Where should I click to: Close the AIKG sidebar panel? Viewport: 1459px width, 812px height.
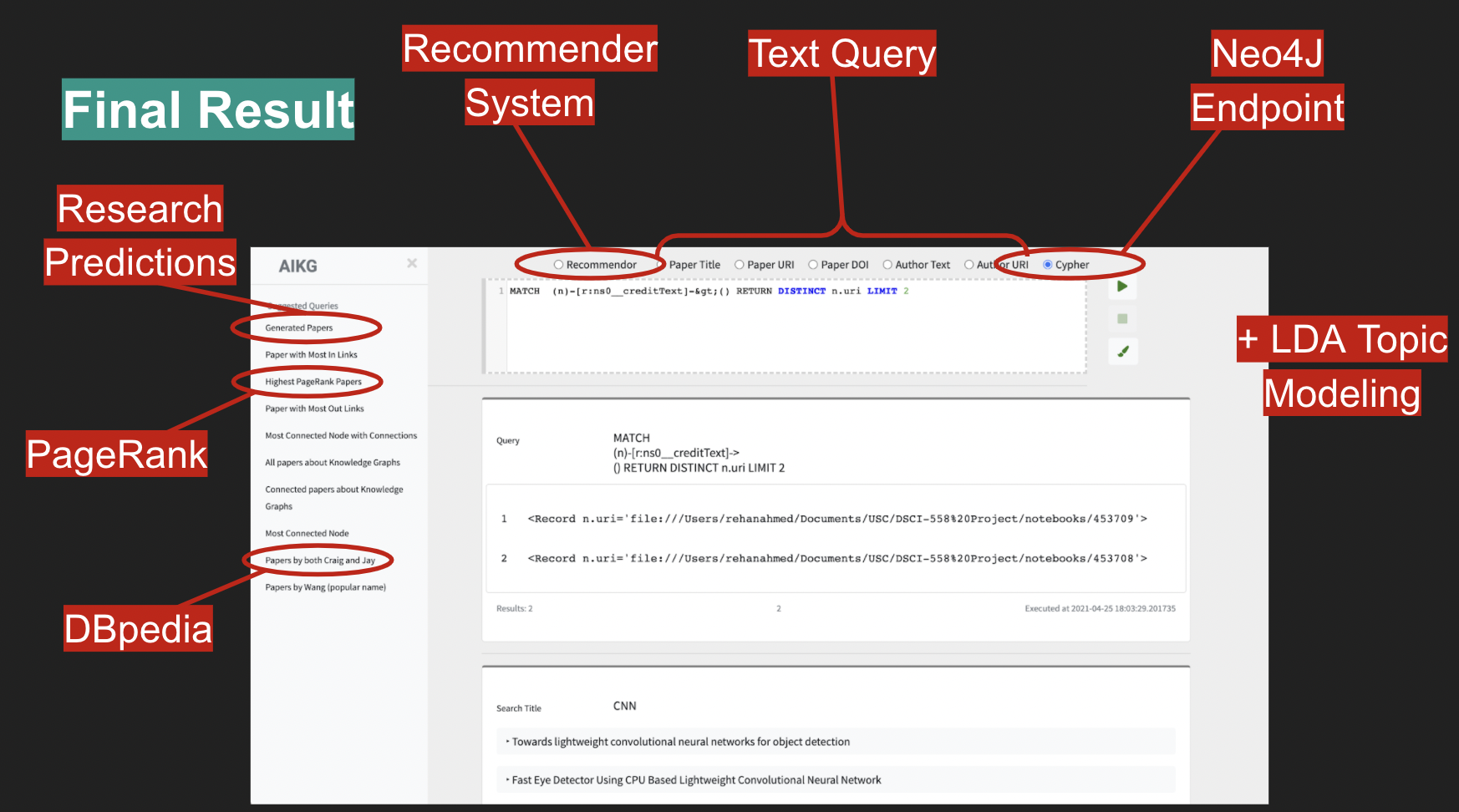tap(412, 263)
